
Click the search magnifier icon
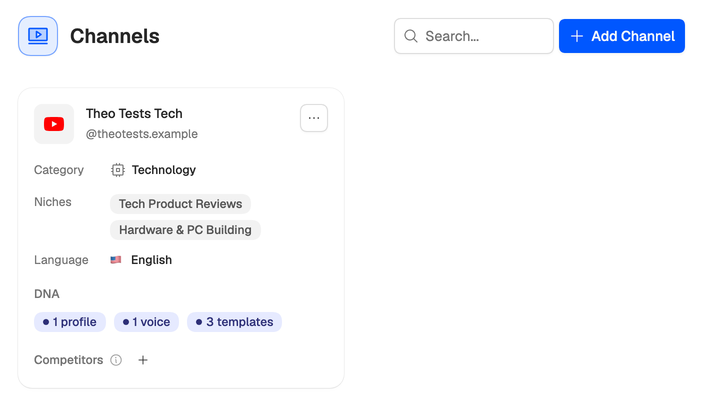point(411,36)
